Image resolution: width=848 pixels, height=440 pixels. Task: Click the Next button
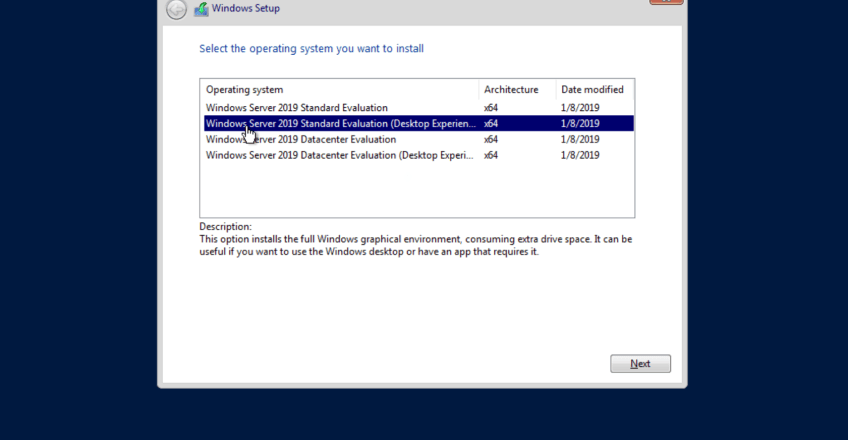[640, 364]
